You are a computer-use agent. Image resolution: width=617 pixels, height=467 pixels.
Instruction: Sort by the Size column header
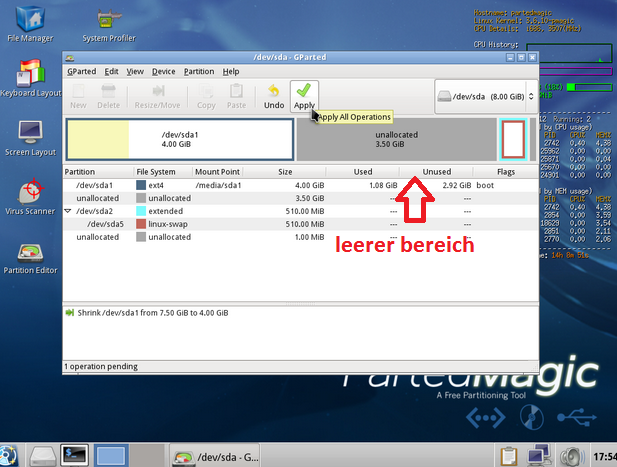285,172
